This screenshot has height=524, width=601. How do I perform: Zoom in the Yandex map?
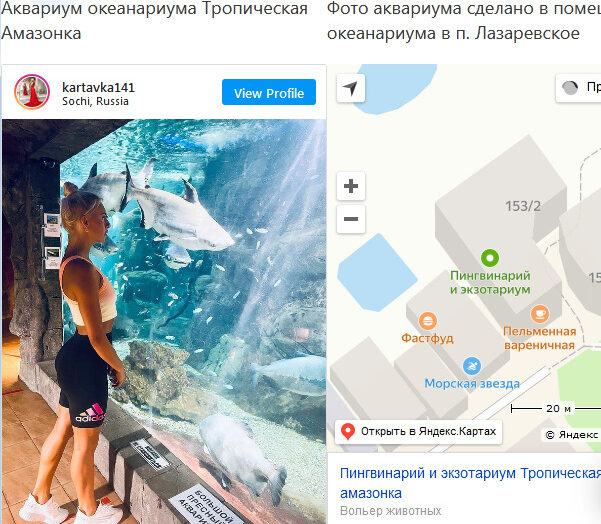351,186
